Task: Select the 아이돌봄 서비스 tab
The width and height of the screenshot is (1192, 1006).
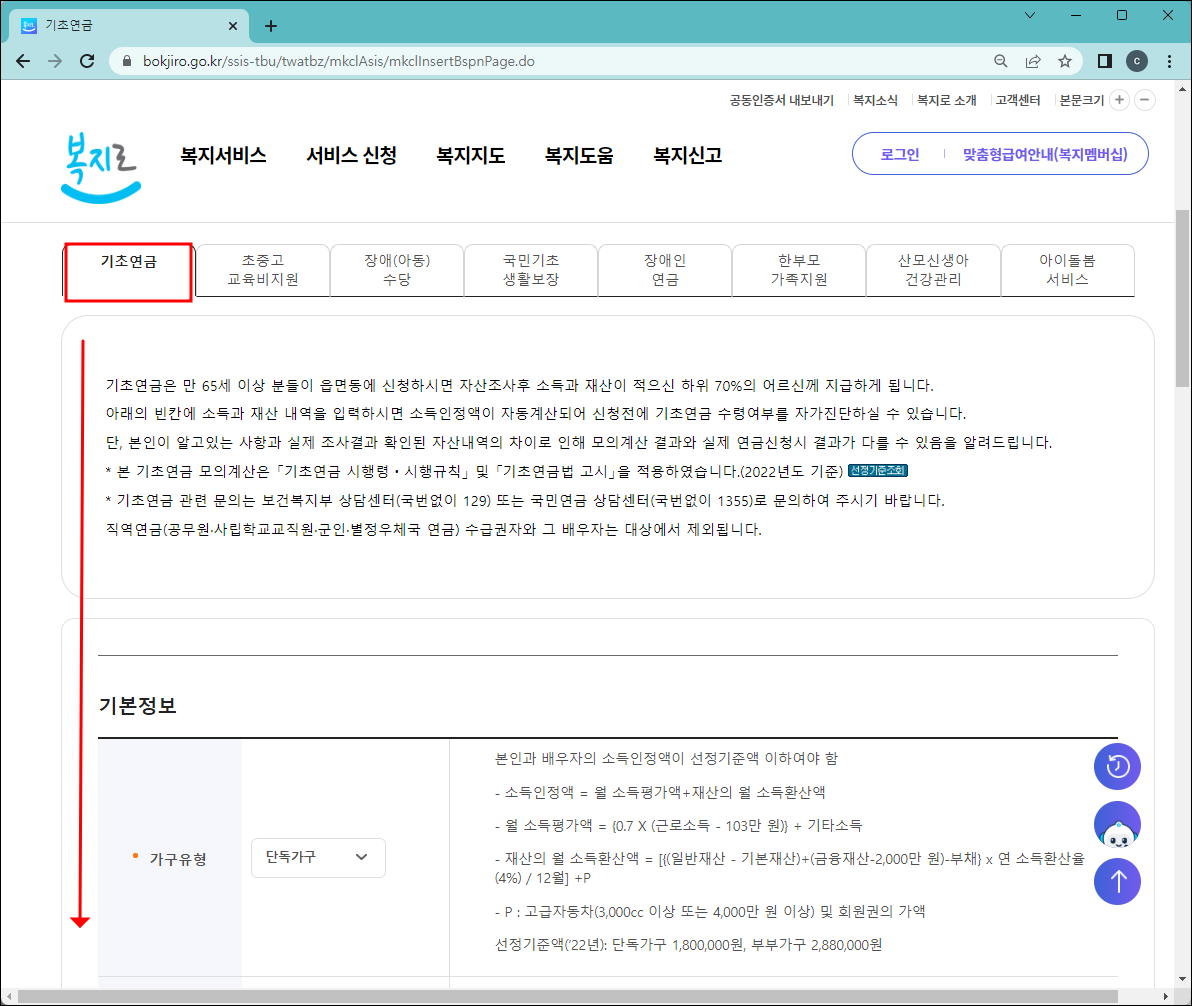Action: tap(1067, 270)
